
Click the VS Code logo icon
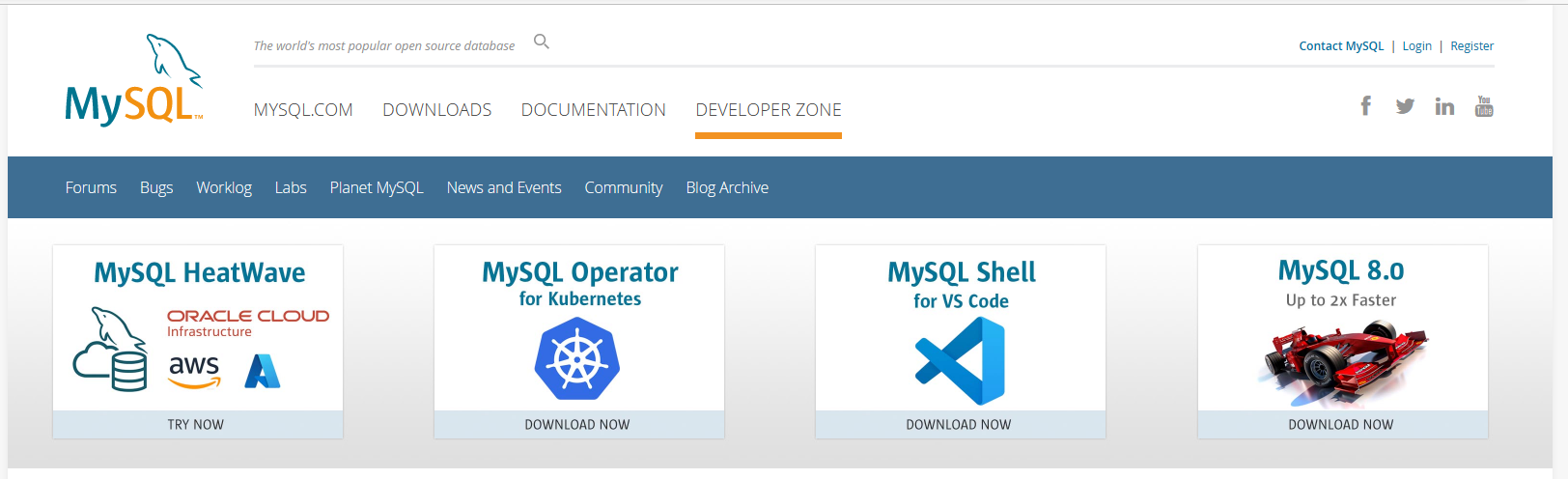pyautogui.click(x=960, y=361)
